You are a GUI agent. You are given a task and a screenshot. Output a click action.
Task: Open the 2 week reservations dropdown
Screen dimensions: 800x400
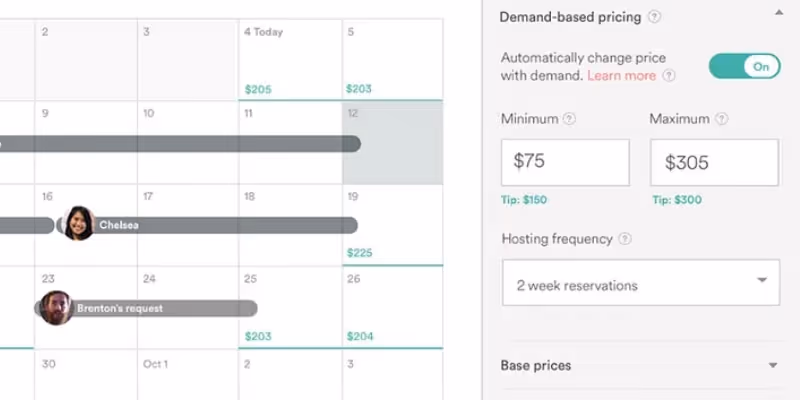(640, 285)
